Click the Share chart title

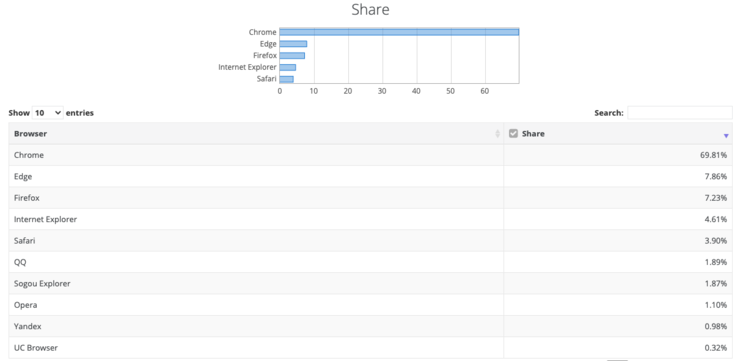[x=370, y=9]
